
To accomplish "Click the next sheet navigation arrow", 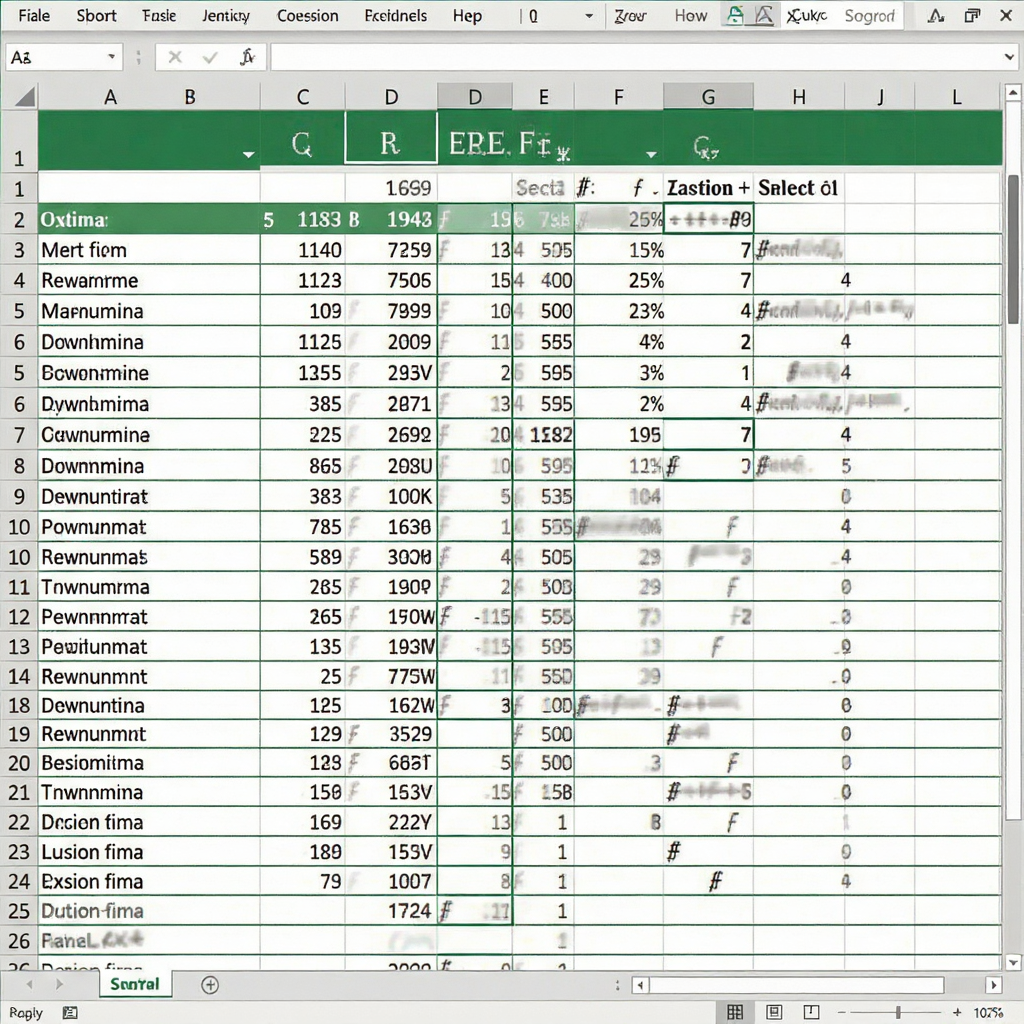I will pyautogui.click(x=59, y=984).
